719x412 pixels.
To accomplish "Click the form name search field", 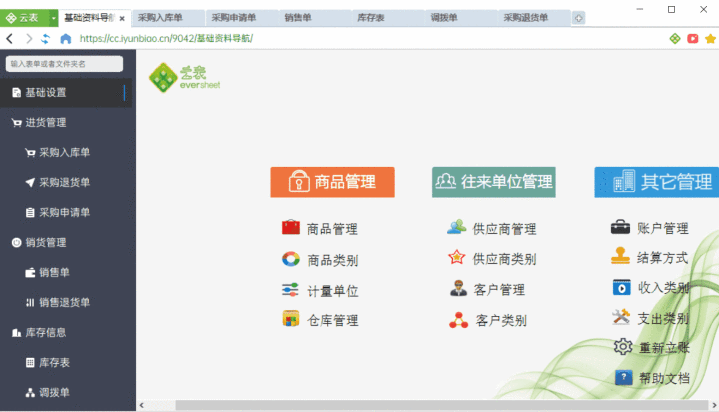I will tap(64, 64).
